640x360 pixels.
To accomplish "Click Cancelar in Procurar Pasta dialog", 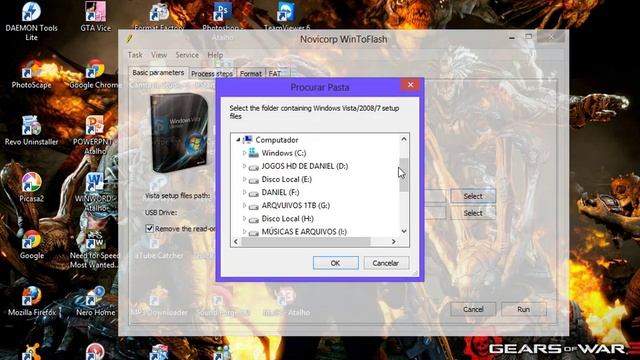I will tap(386, 263).
